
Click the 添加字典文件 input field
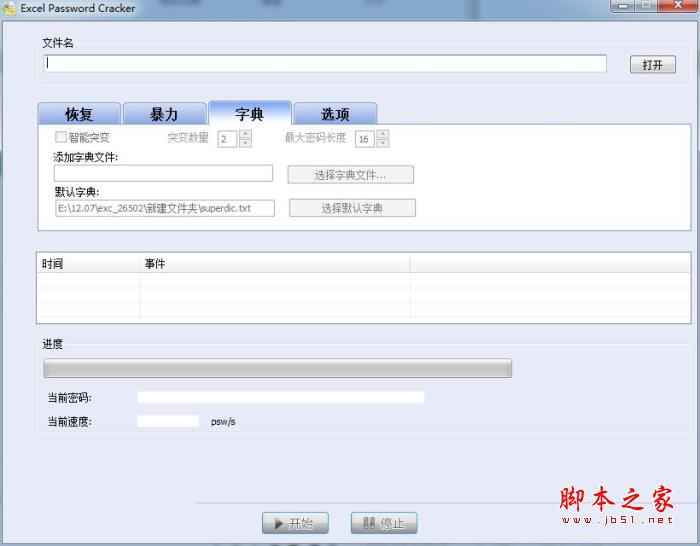pyautogui.click(x=163, y=173)
